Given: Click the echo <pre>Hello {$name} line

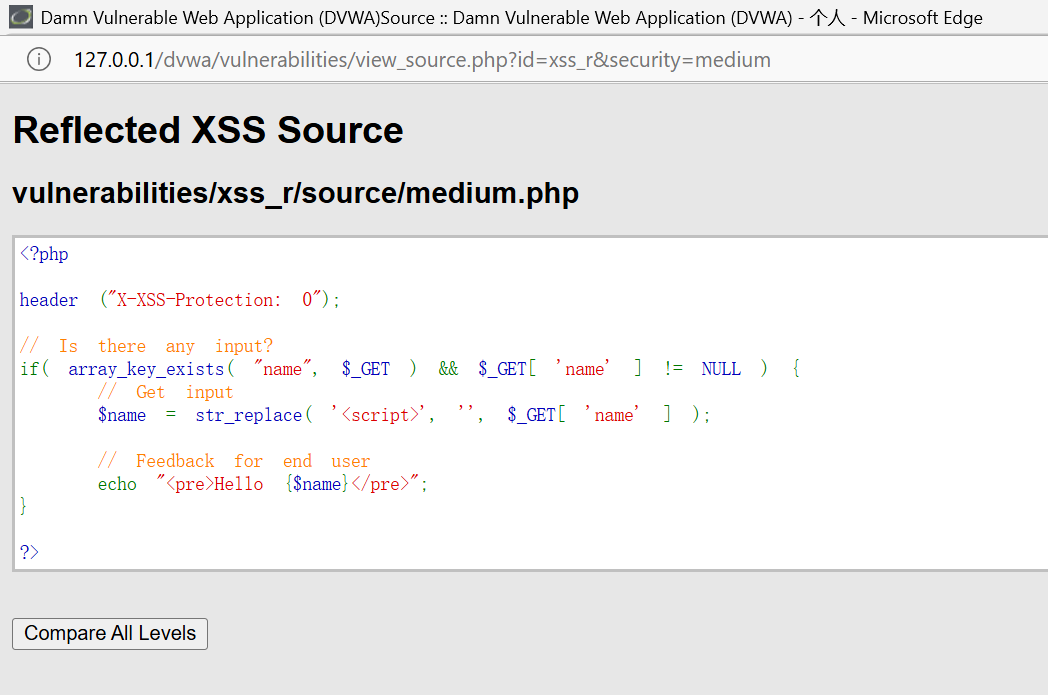Looking at the screenshot, I should [263, 484].
